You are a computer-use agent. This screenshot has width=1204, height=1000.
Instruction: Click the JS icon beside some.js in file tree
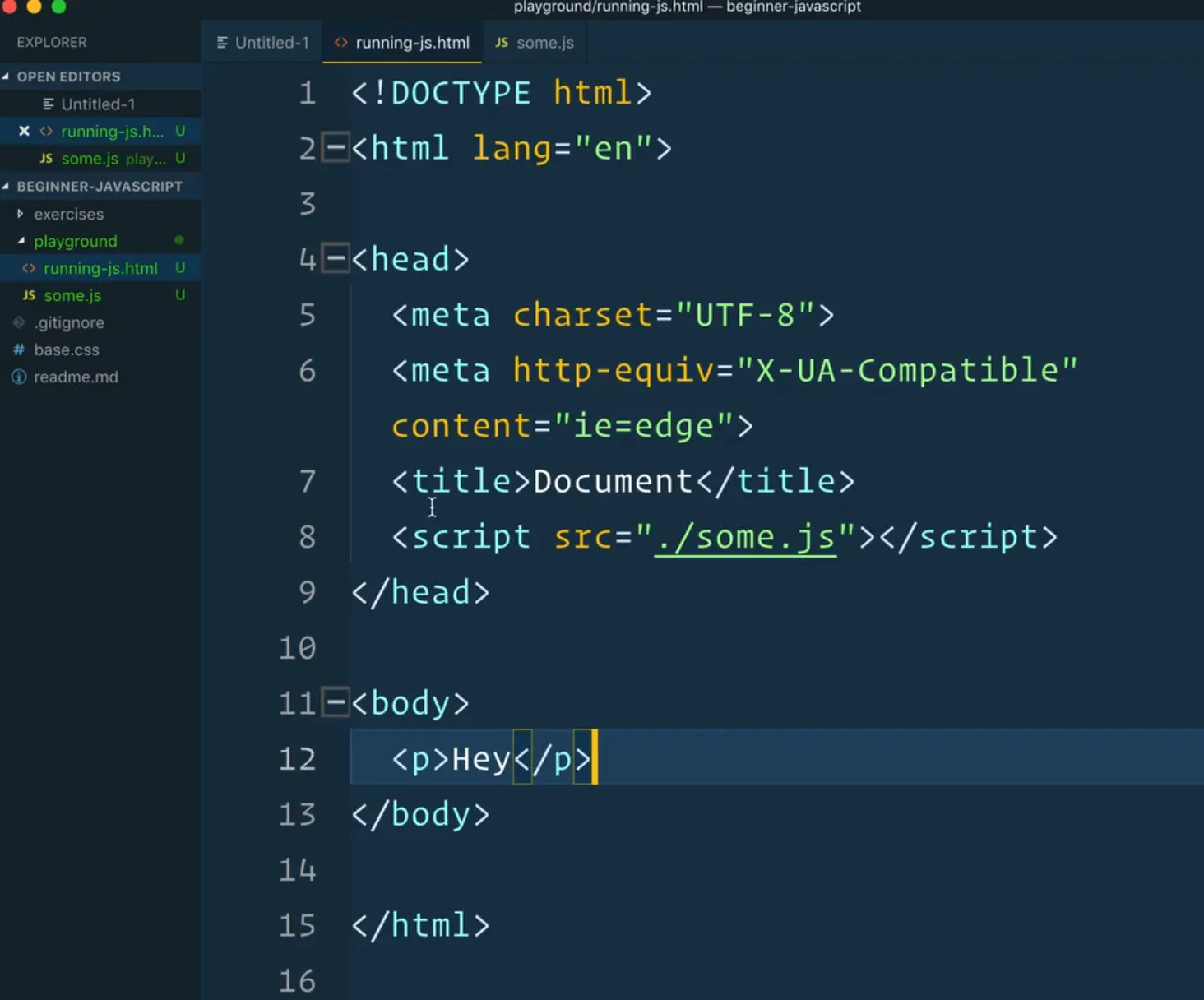point(29,295)
